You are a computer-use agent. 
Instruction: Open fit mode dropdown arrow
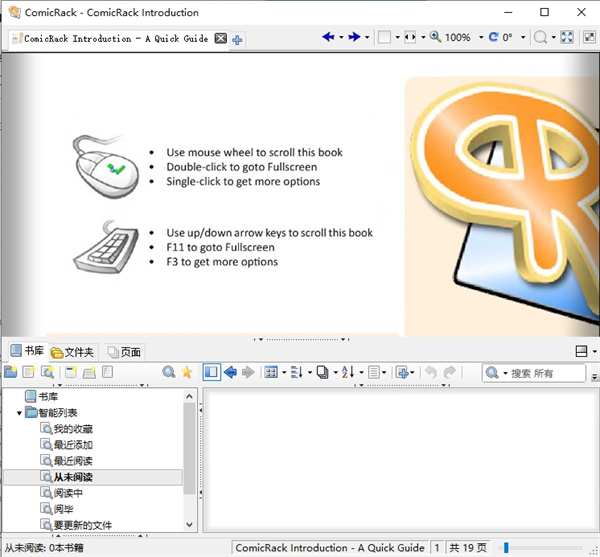(x=423, y=37)
